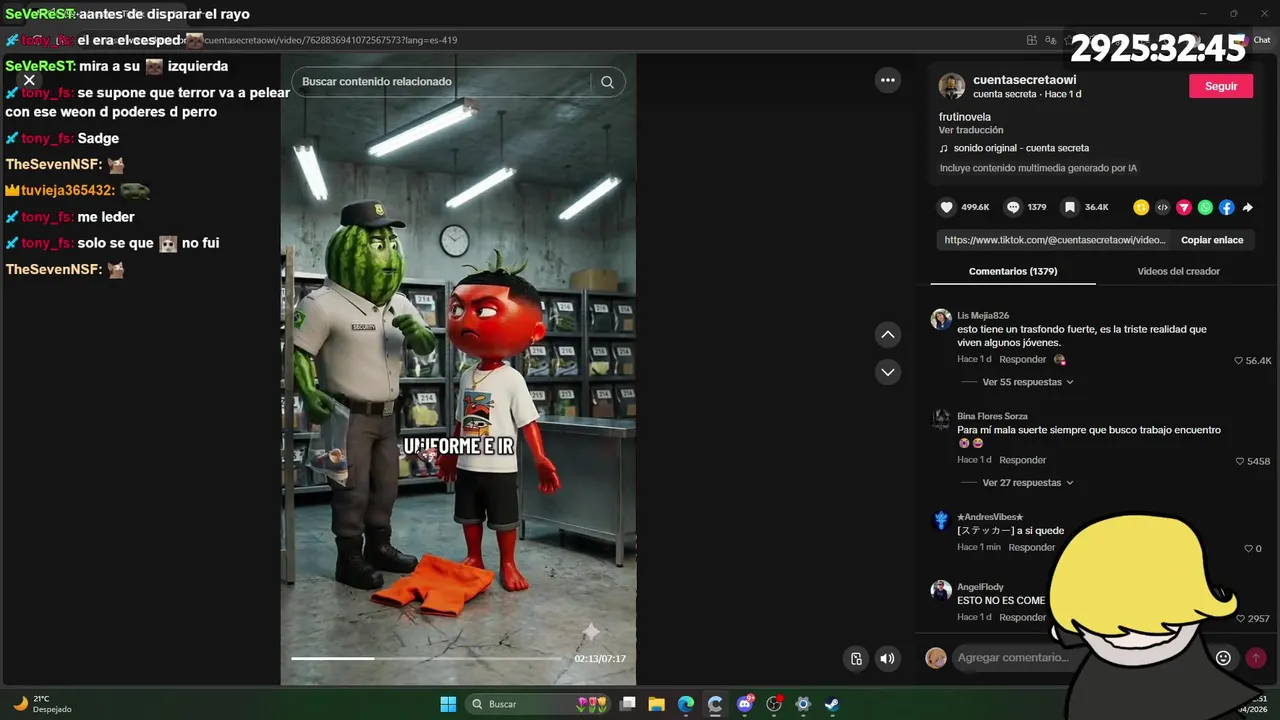This screenshot has height=720, width=1280.
Task: Click the cuentasecretaowi profile avatar
Action: pyautogui.click(x=952, y=86)
